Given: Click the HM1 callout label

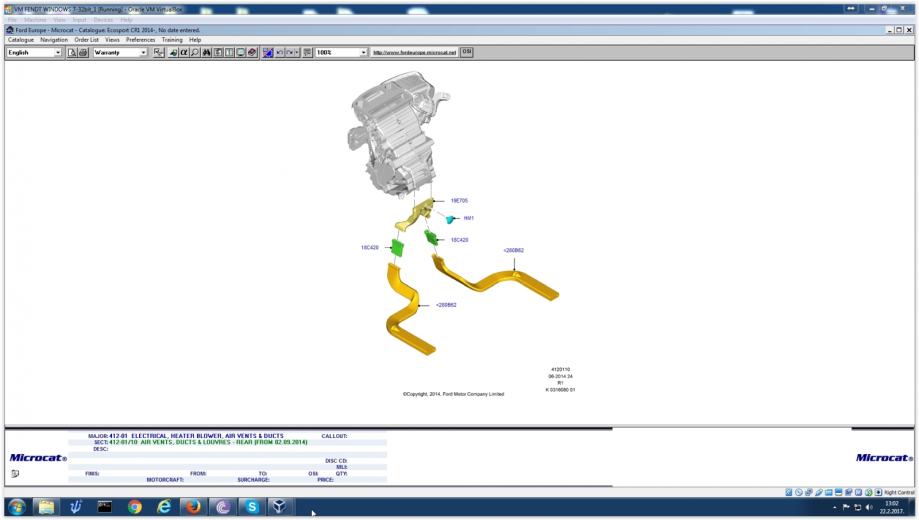Looking at the screenshot, I should tap(468, 218).
